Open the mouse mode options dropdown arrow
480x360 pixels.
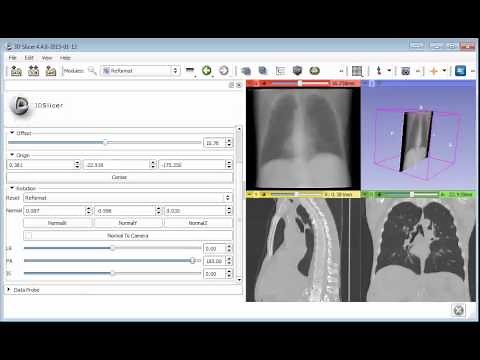389,71
